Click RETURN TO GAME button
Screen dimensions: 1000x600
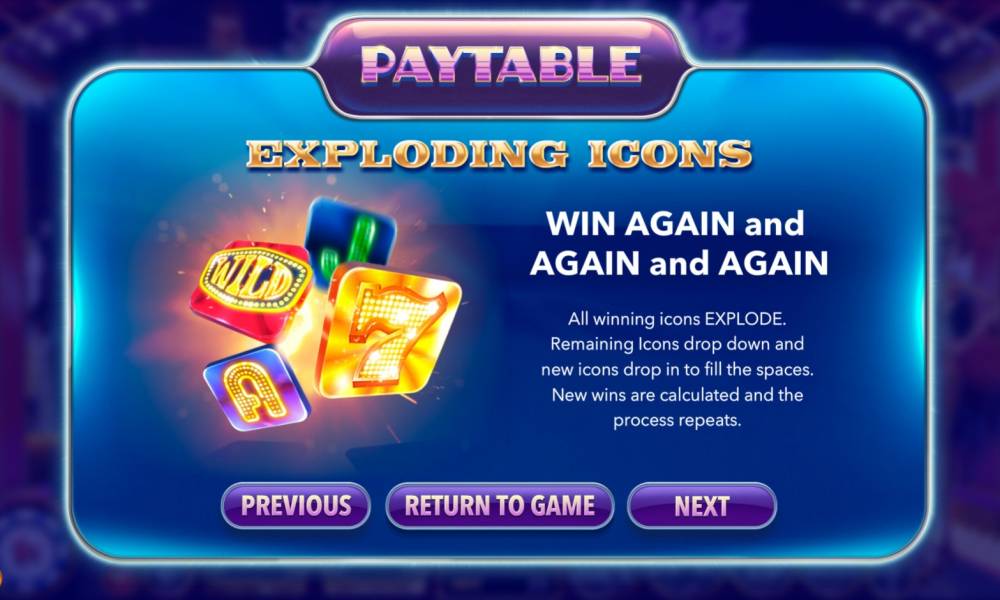pos(499,506)
